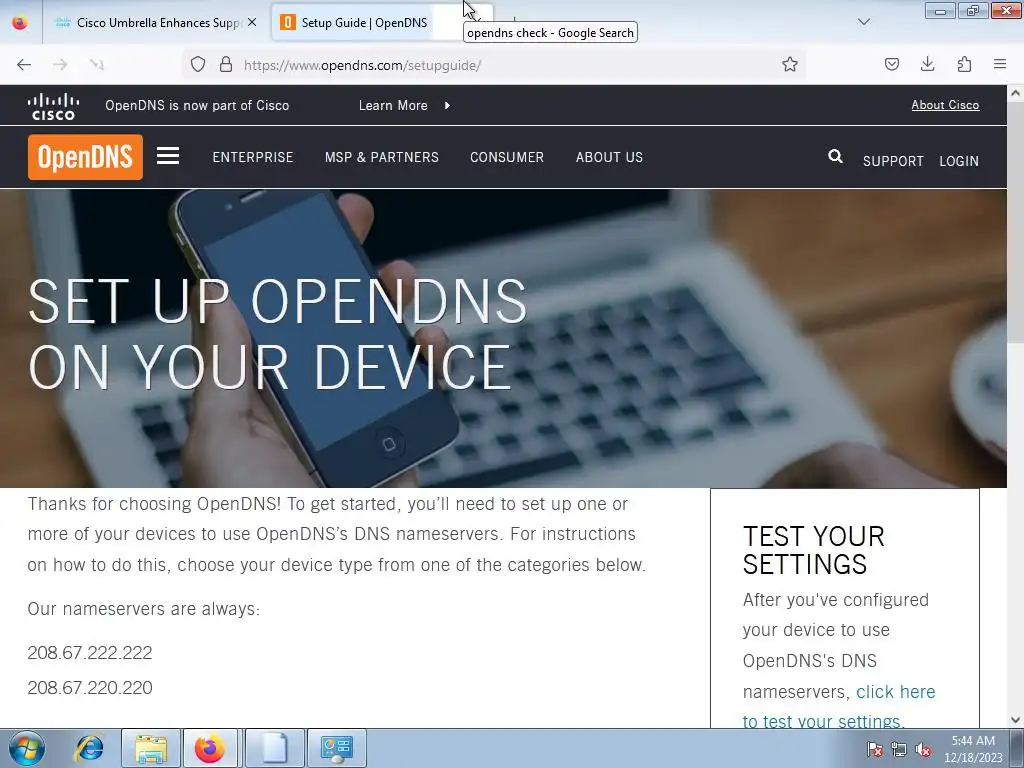Image resolution: width=1024 pixels, height=768 pixels.
Task: Open the Downloads panel
Action: 927,64
